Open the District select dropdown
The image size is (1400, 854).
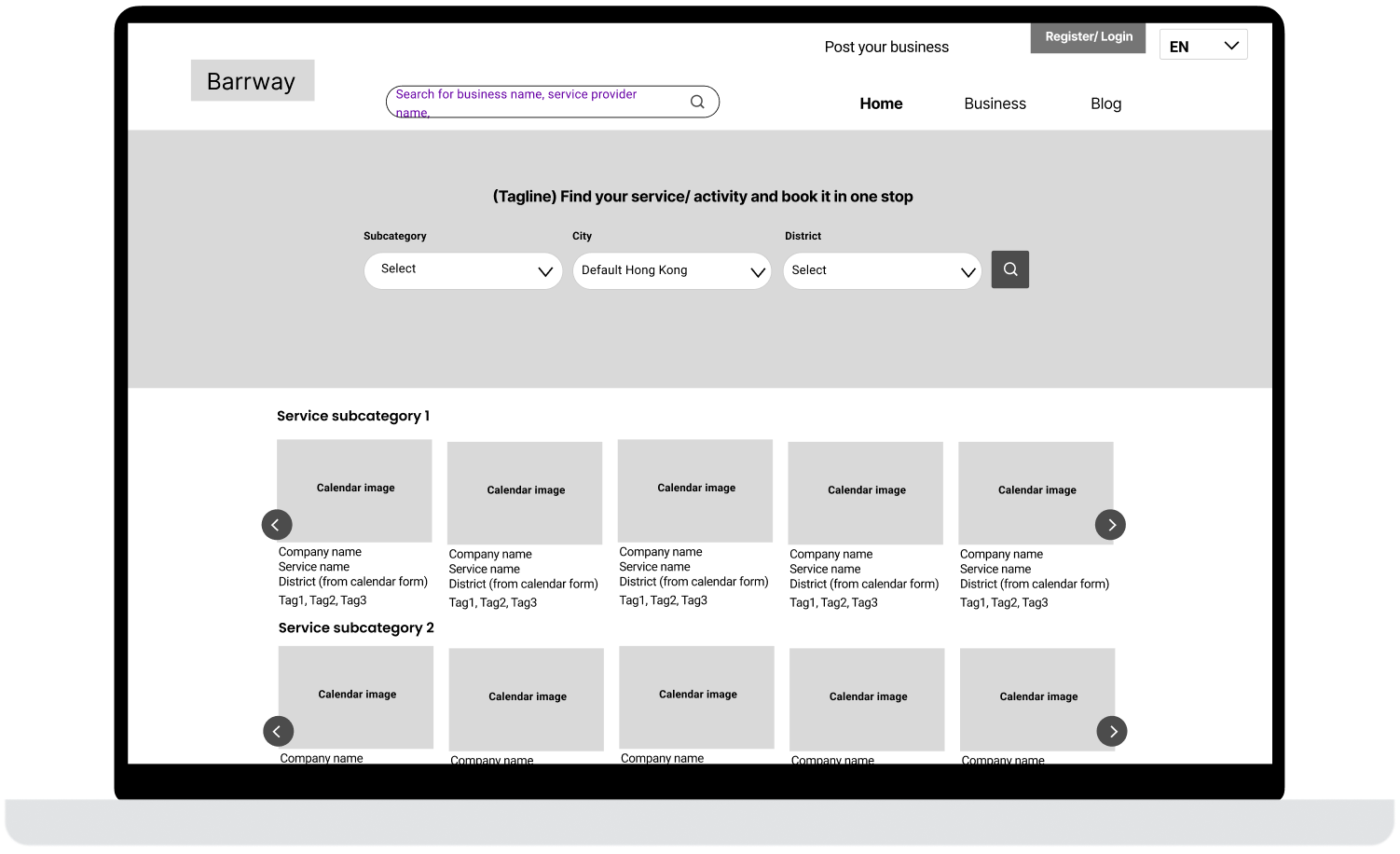[882, 270]
